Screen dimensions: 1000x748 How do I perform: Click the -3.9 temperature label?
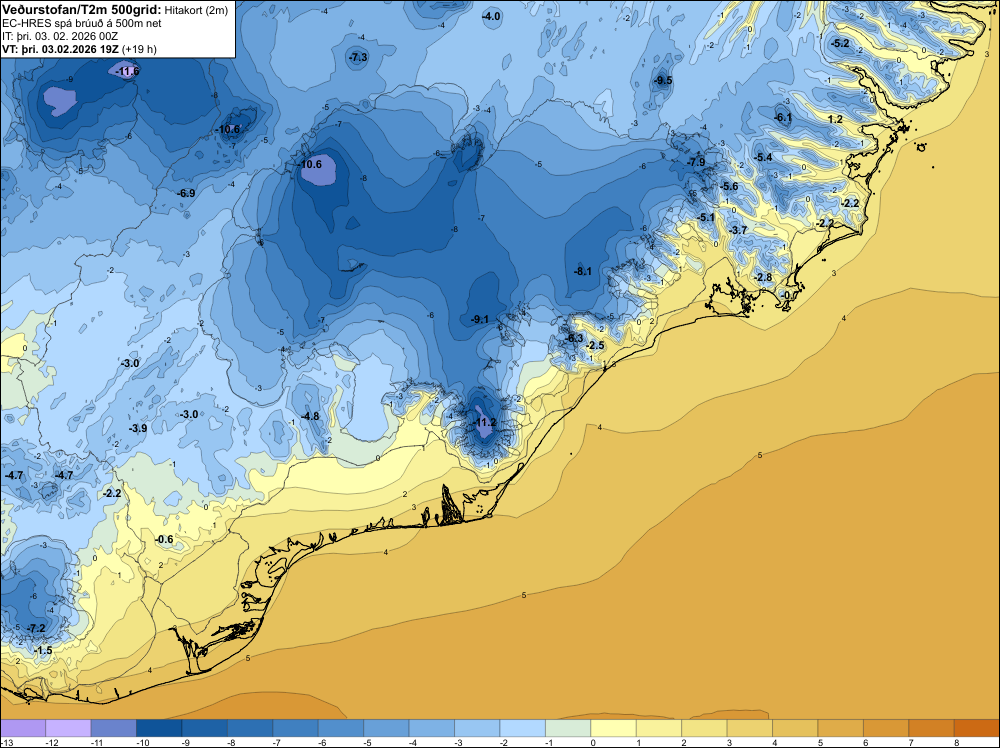[x=138, y=429]
